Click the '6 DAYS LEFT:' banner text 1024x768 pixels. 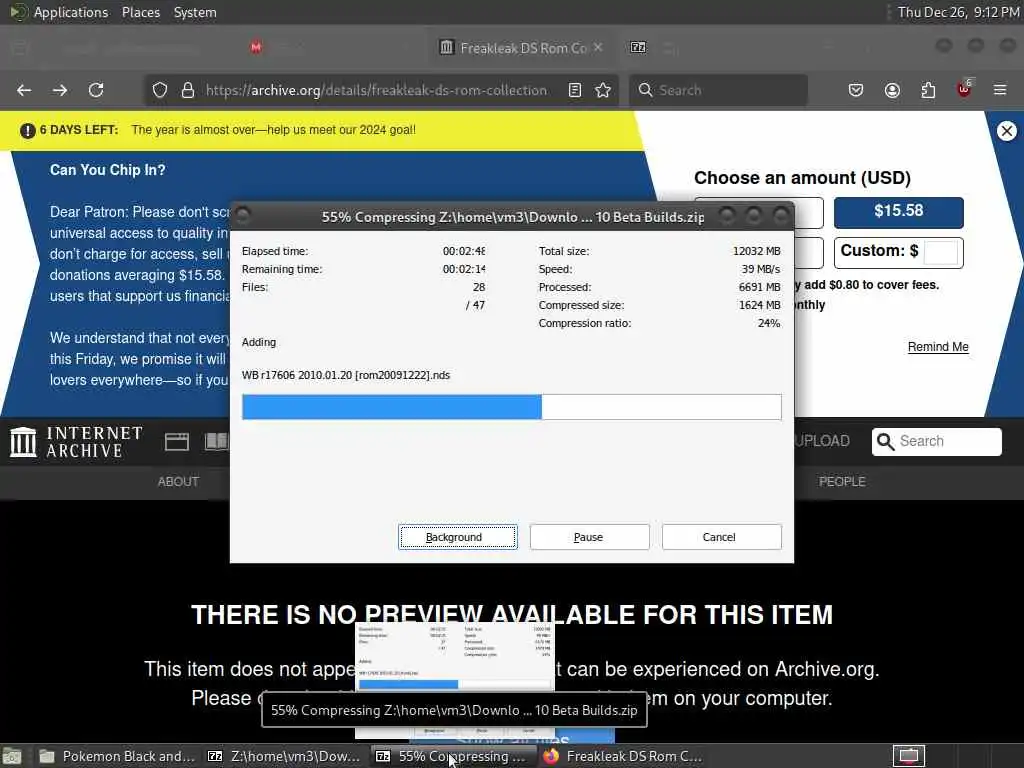point(79,130)
